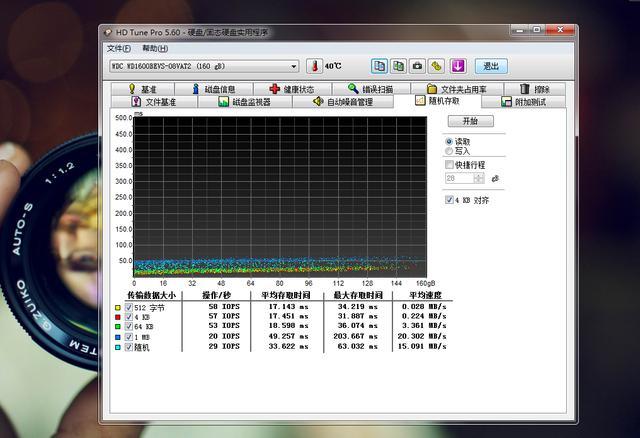640x438 pixels.
Task: Click the cyan 随机 color swatch
Action: click(x=118, y=347)
